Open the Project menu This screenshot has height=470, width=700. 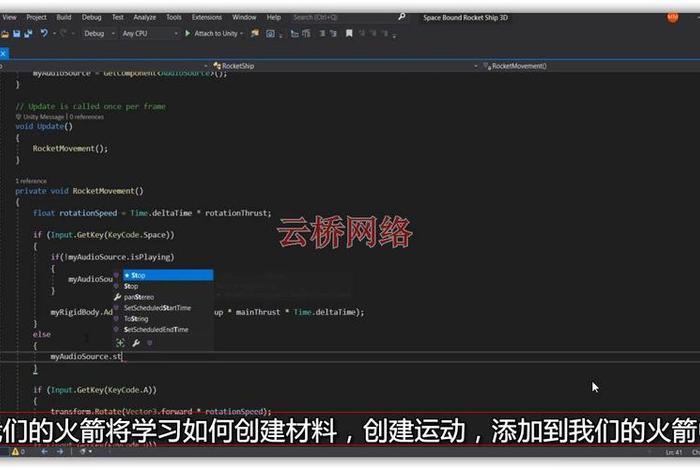[36, 17]
